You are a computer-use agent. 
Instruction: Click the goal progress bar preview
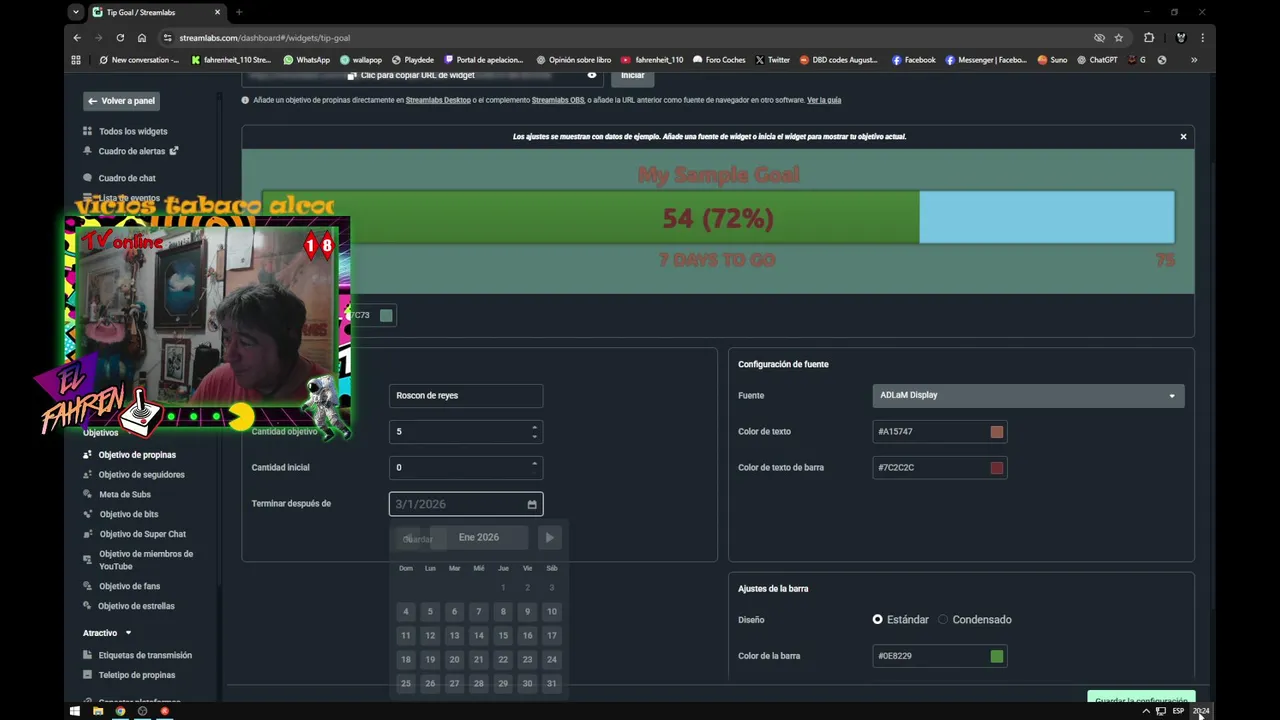pyautogui.click(x=718, y=217)
